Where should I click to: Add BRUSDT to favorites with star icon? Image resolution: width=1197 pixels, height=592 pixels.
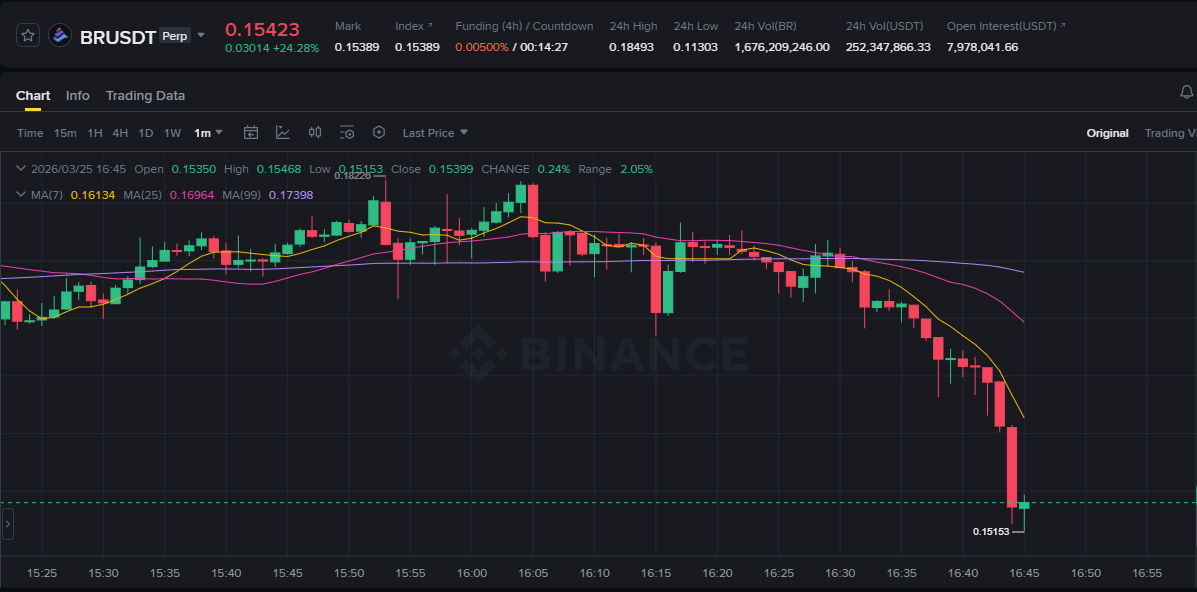click(x=27, y=35)
